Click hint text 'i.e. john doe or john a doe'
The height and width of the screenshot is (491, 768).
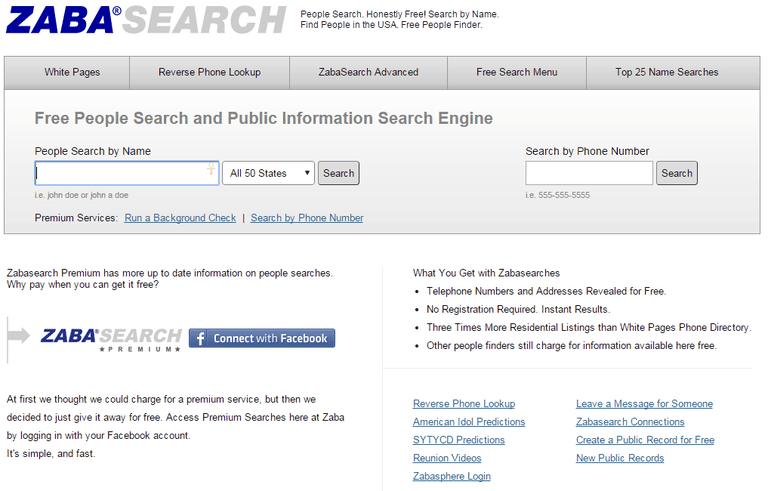click(x=81, y=195)
